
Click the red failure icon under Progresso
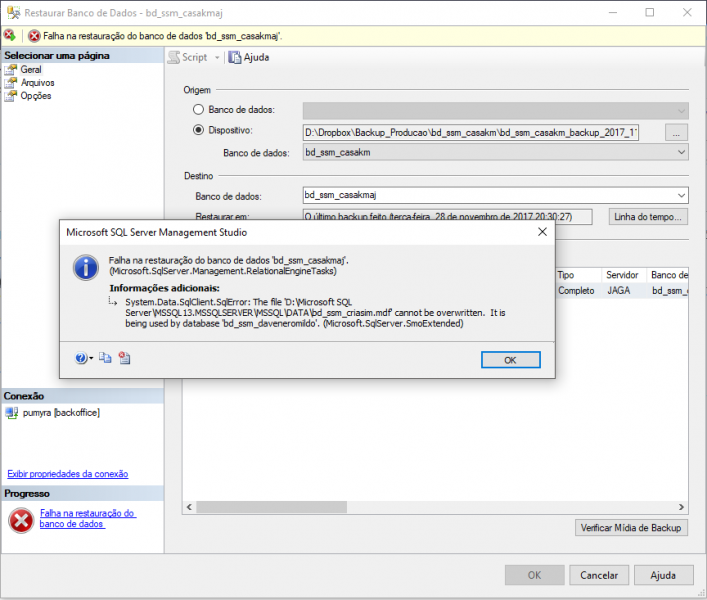point(20,520)
